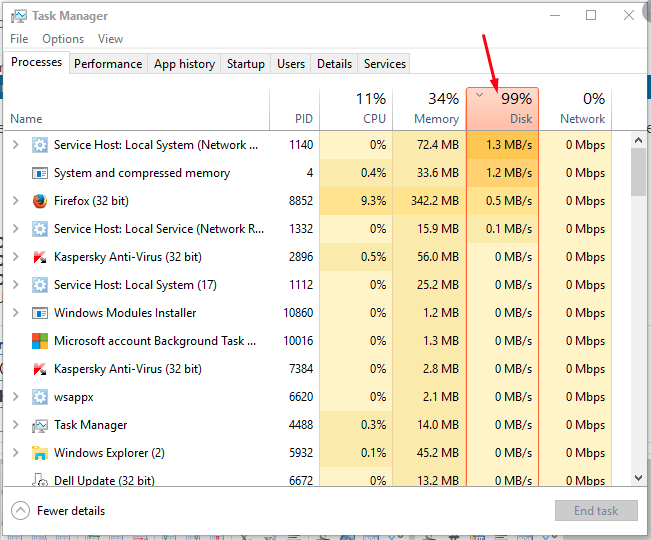Click the Firefox process icon

coord(40,201)
